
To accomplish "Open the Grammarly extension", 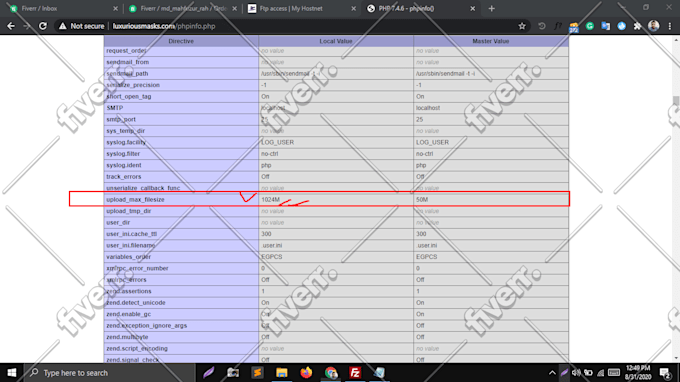I will click(590, 26).
